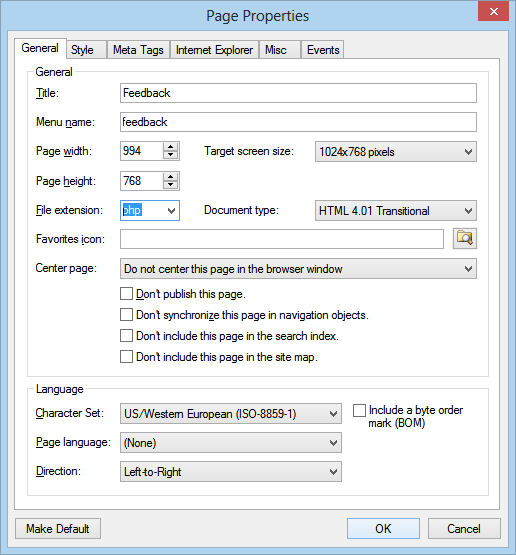This screenshot has width=516, height=555.
Task: Open the Center page dropdown
Action: click(298, 269)
